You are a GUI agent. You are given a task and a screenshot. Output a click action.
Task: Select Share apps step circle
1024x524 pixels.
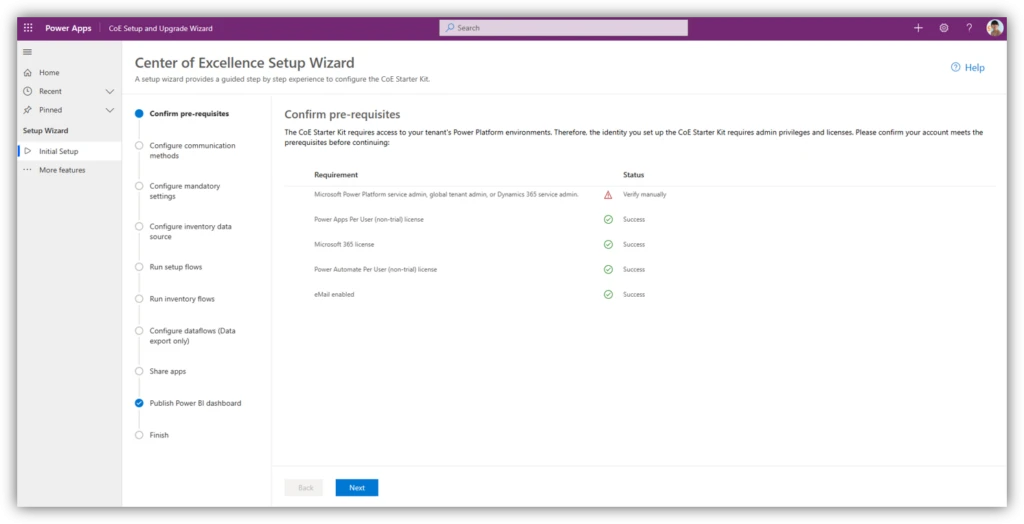point(139,371)
